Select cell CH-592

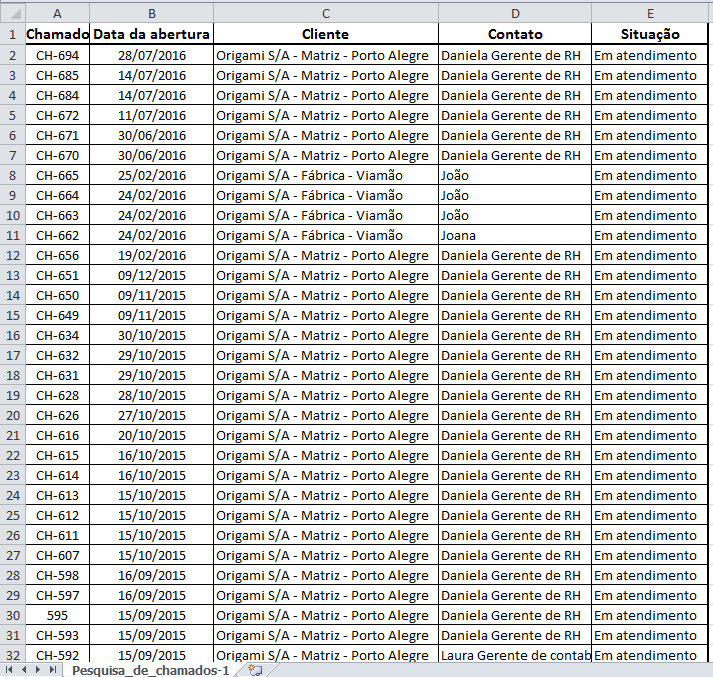tap(57, 655)
